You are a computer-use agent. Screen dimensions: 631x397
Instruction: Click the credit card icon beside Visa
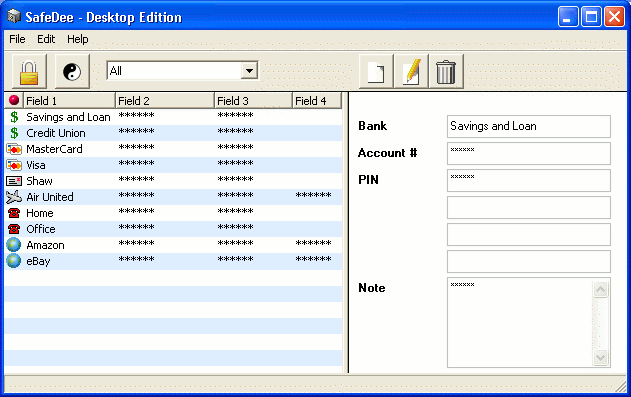14,165
